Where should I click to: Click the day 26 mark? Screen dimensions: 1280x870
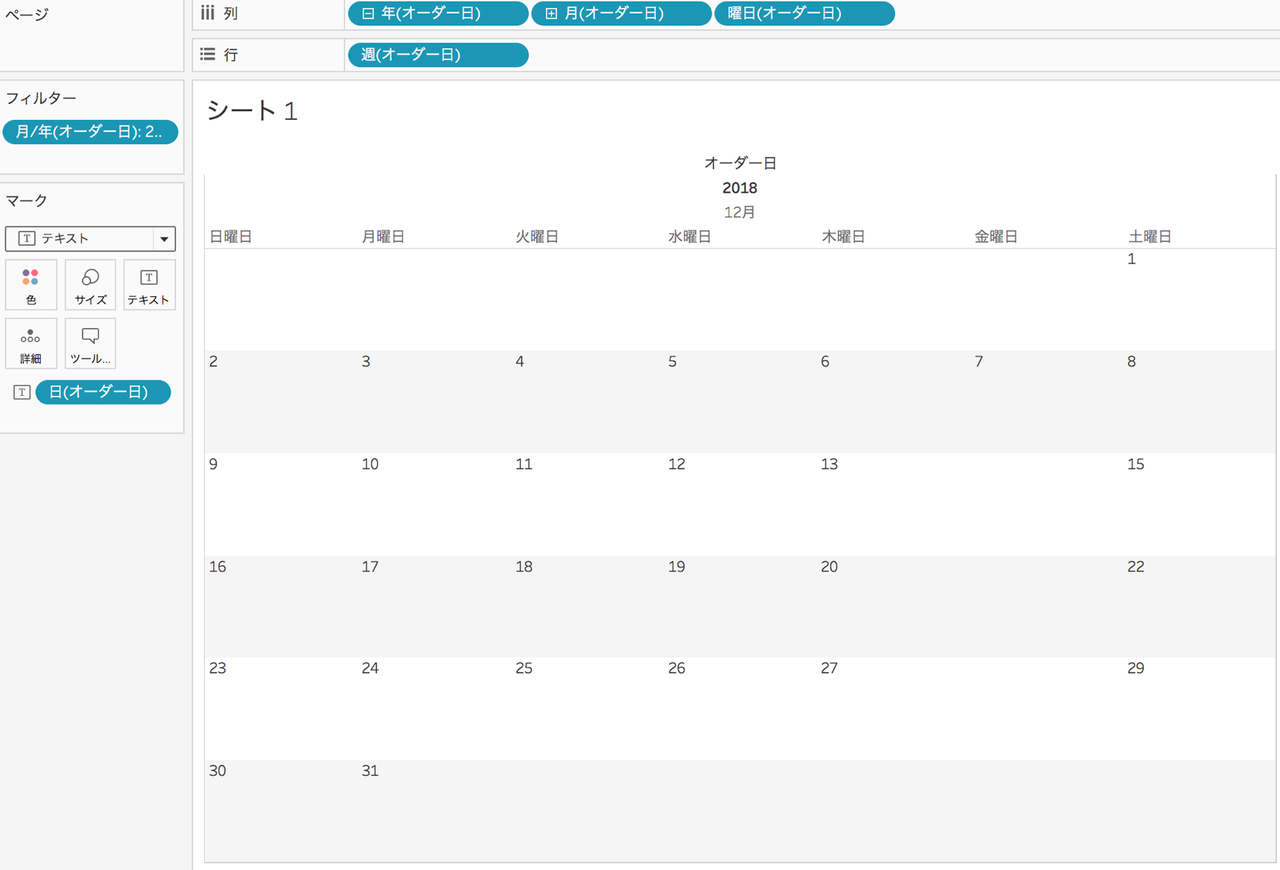677,668
